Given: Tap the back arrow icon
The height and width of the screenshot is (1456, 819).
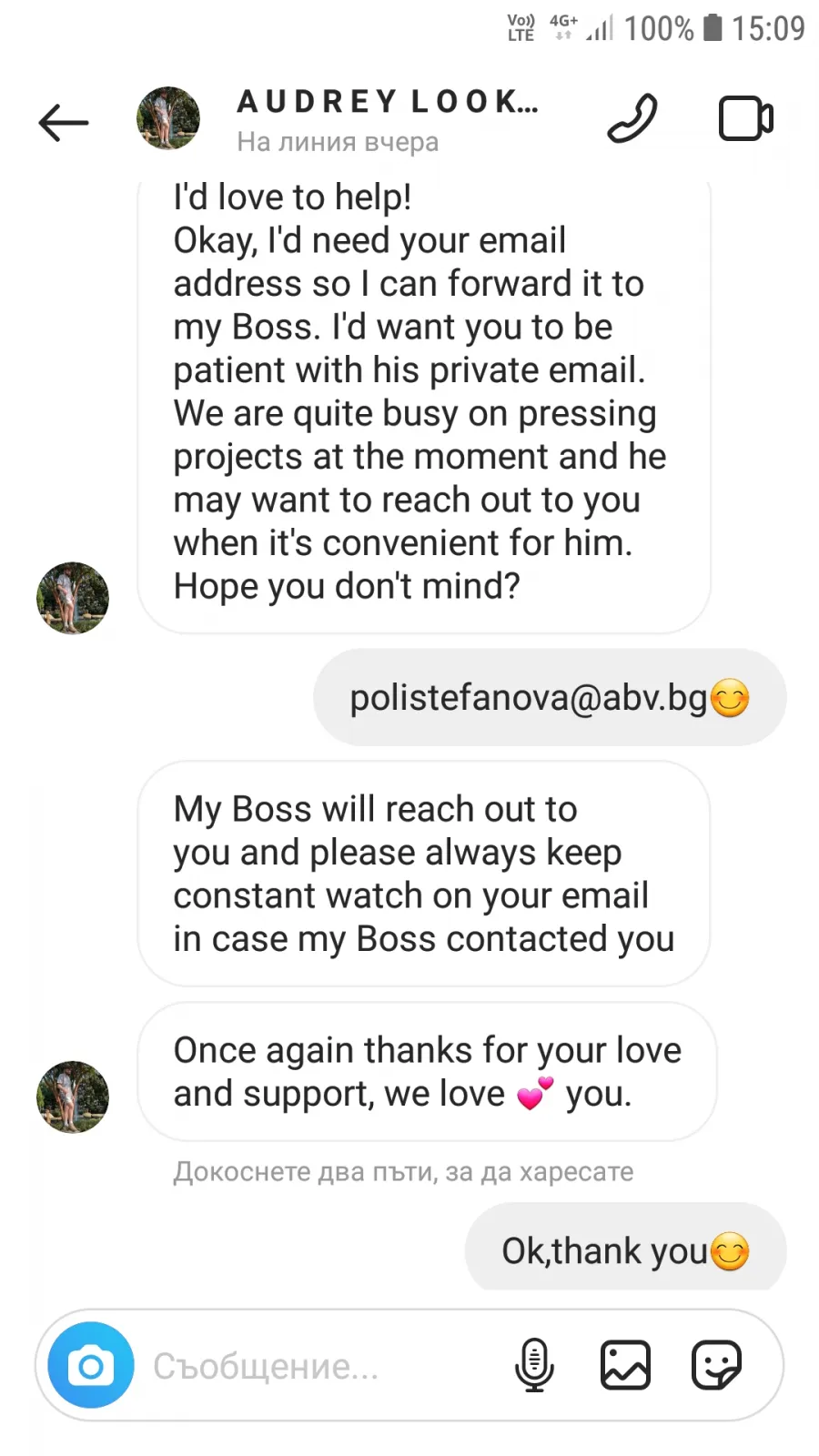Looking at the screenshot, I should click(64, 122).
